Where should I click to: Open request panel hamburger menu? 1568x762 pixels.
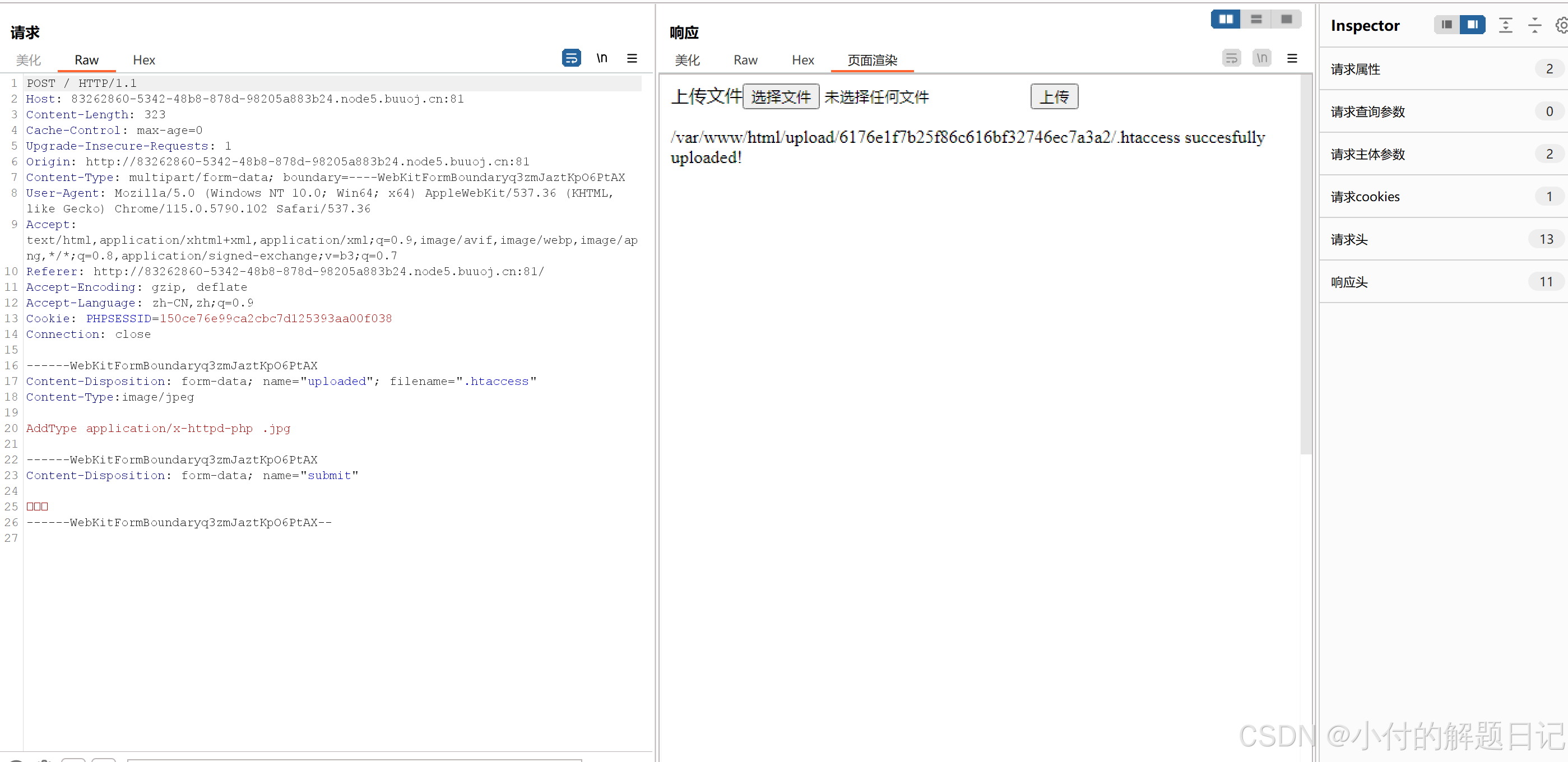click(x=632, y=58)
